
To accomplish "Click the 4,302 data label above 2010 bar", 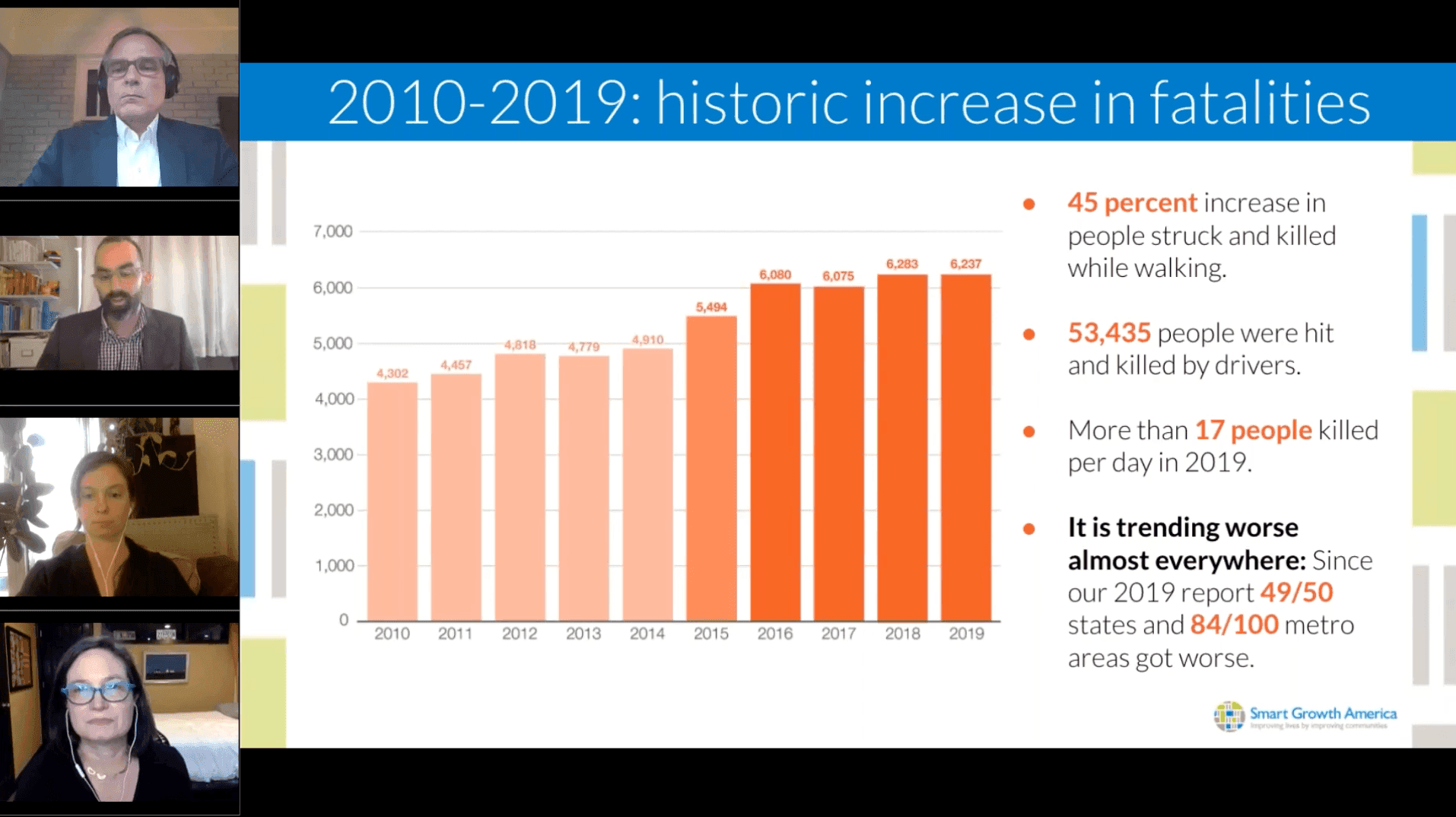I will coord(392,374).
